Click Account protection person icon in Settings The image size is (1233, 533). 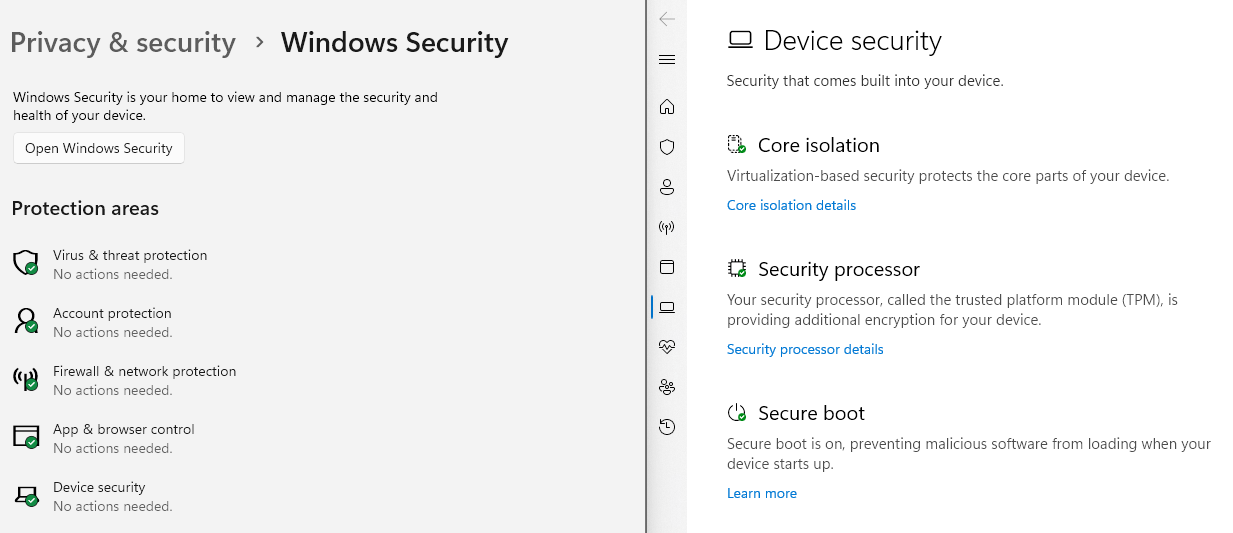click(x=25, y=321)
